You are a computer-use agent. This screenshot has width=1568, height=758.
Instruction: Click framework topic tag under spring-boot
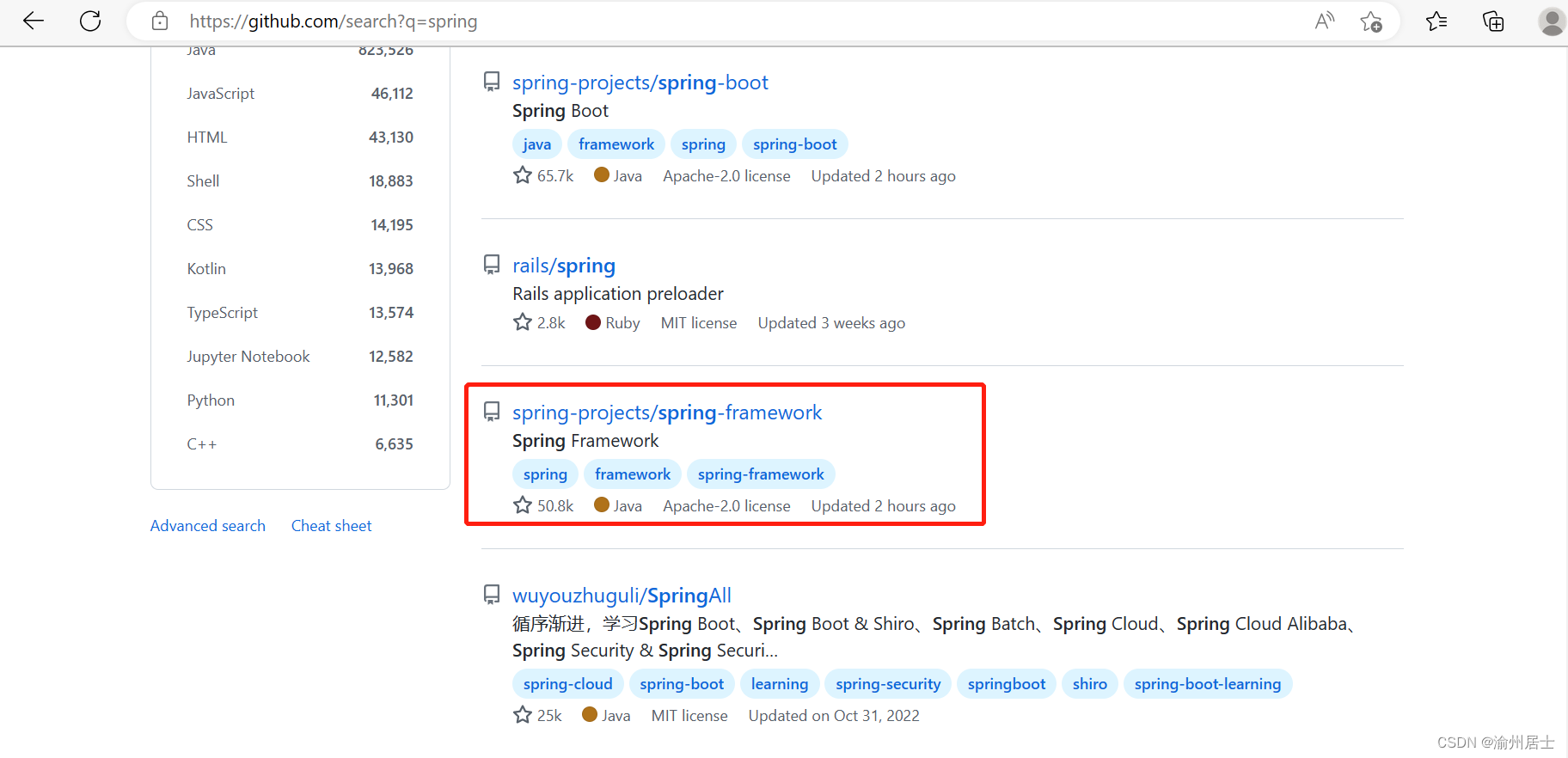click(616, 144)
